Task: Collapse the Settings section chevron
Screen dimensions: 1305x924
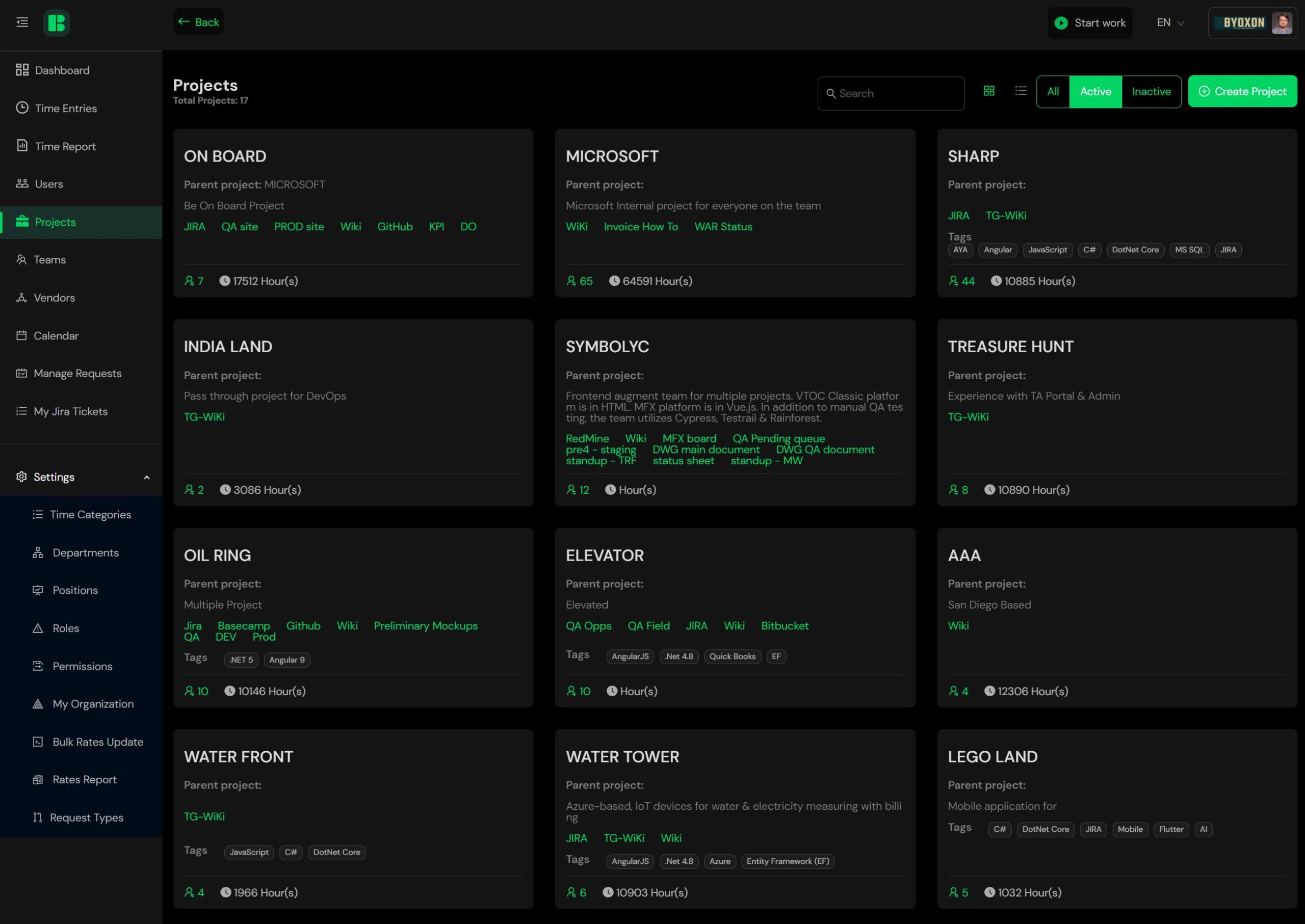Action: pos(147,478)
